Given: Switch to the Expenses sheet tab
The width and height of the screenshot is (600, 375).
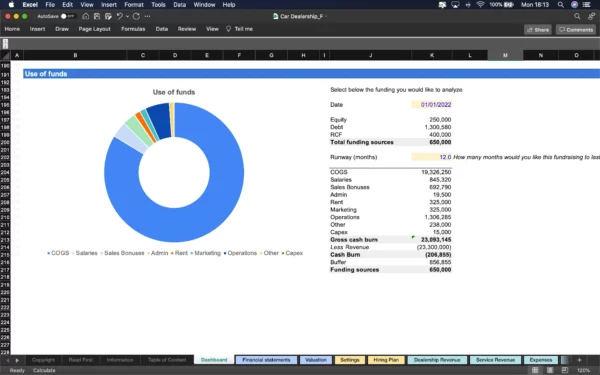Looking at the screenshot, I should [541, 360].
